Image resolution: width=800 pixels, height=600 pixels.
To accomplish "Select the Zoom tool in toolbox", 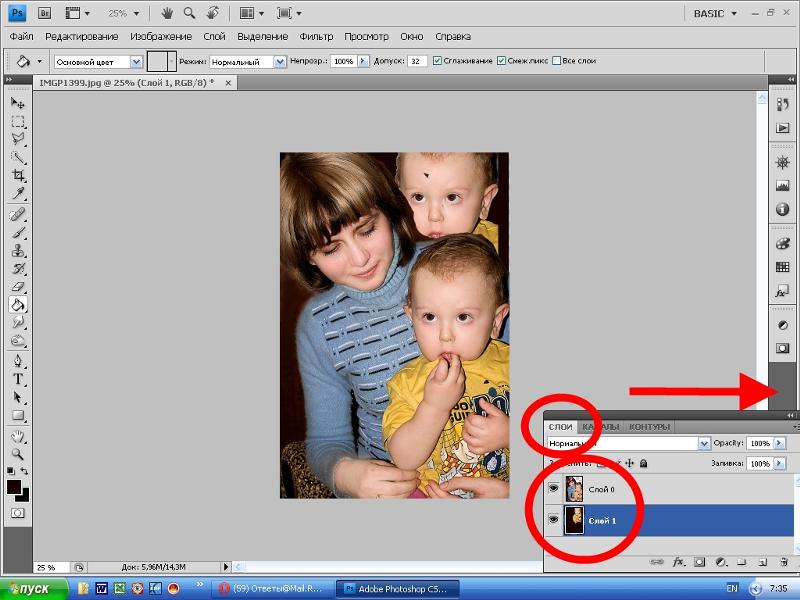I will (18, 454).
